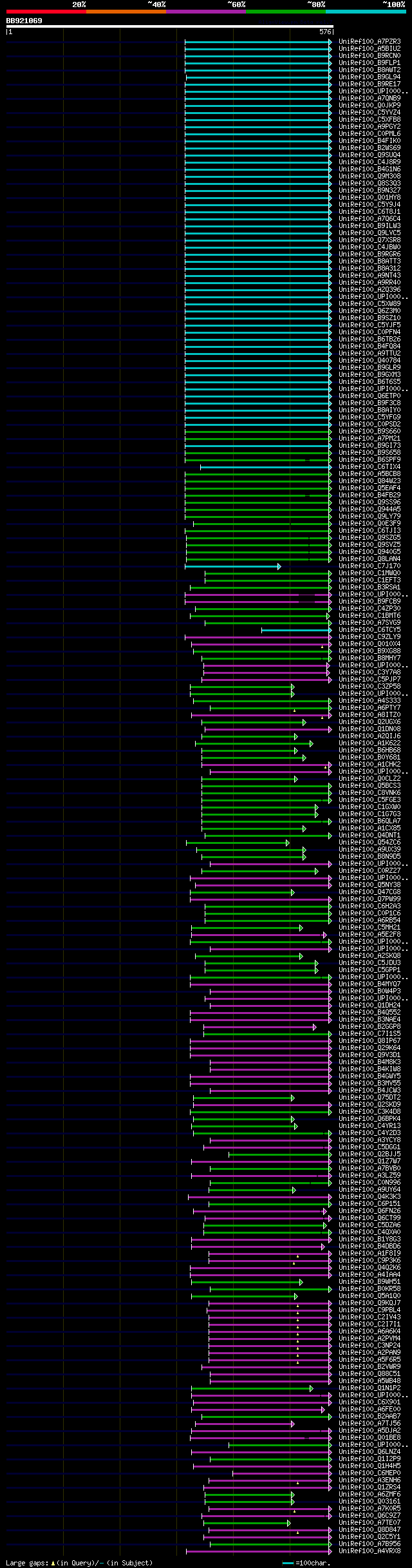Select label UniRef100_C5XFB8
The height and width of the screenshot is (1568, 412).
(370, 120)
